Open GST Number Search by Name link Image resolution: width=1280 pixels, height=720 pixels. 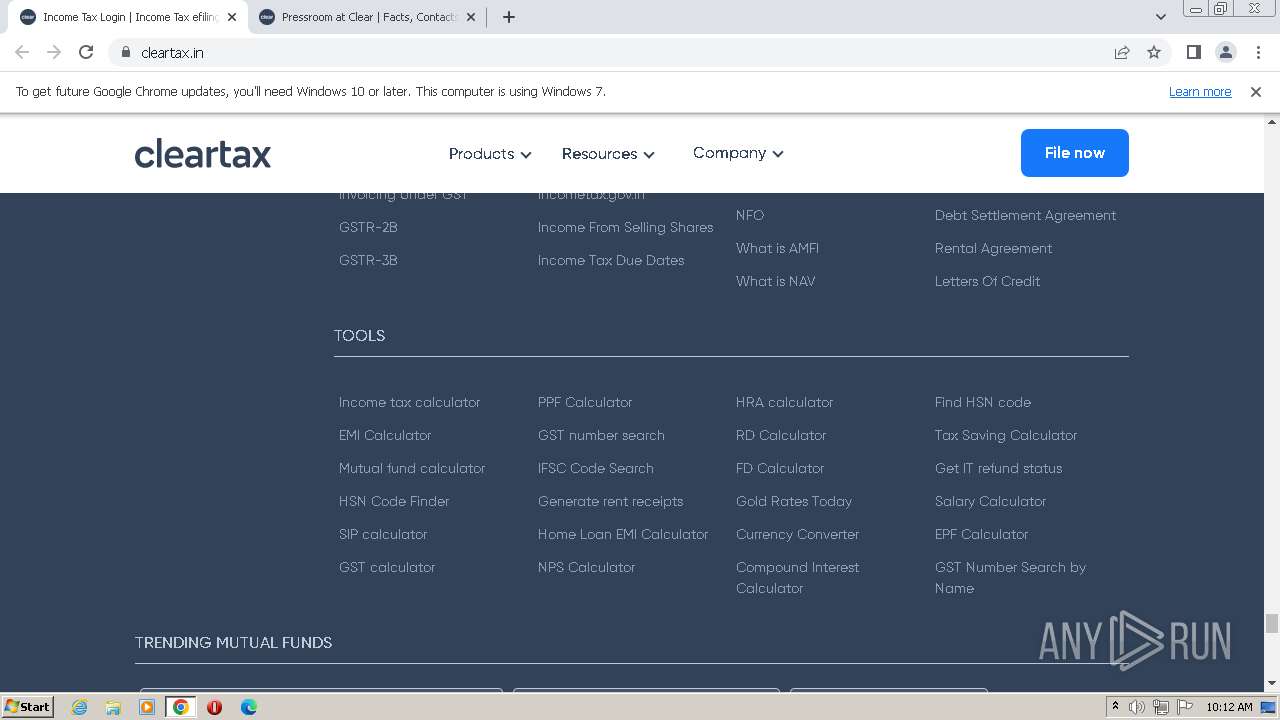(x=1011, y=577)
